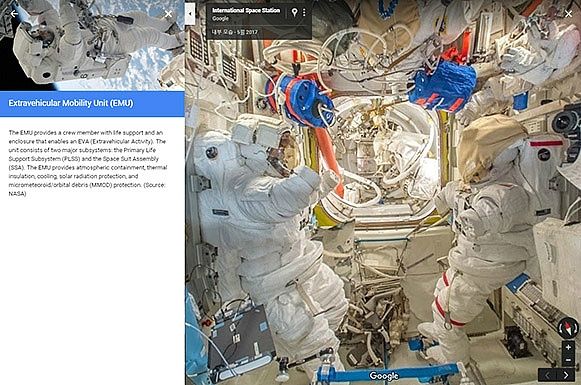This screenshot has height=385, width=581.
Task: Rotate view left with the arrow button
Action: pos(547,375)
